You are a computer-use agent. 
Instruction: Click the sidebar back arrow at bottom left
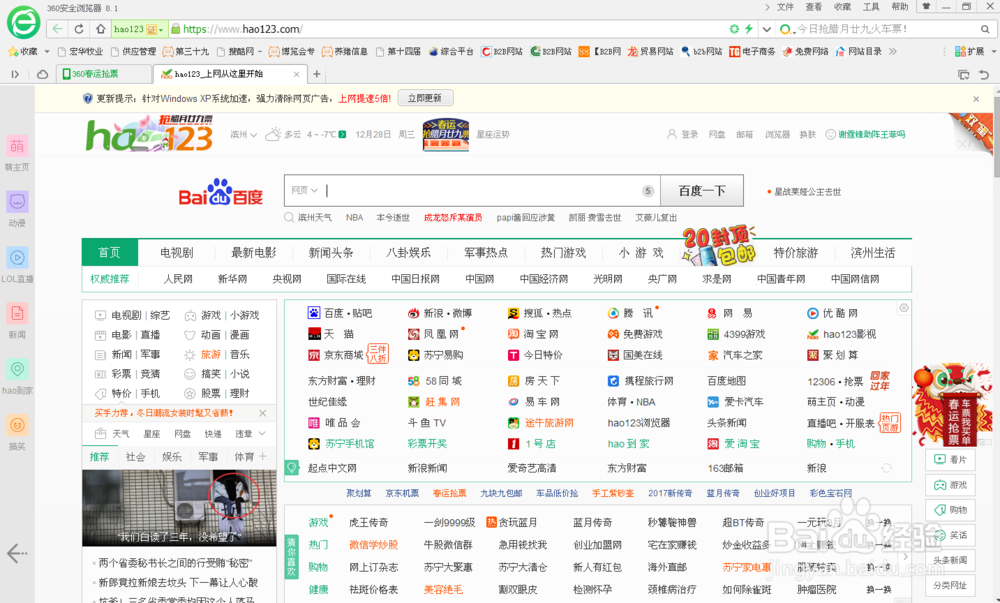click(17, 553)
